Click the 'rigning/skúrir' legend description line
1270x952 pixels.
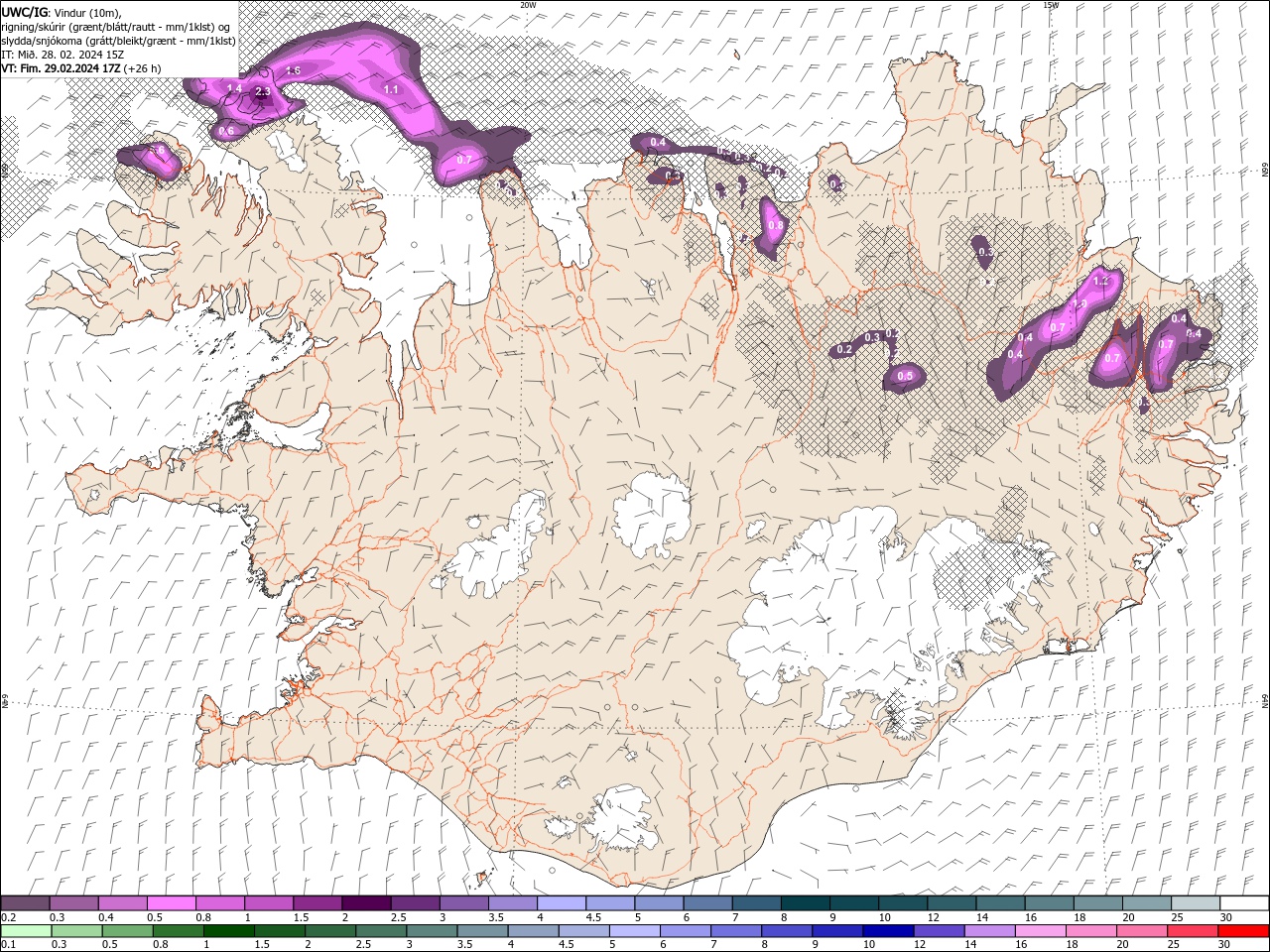pos(117,26)
